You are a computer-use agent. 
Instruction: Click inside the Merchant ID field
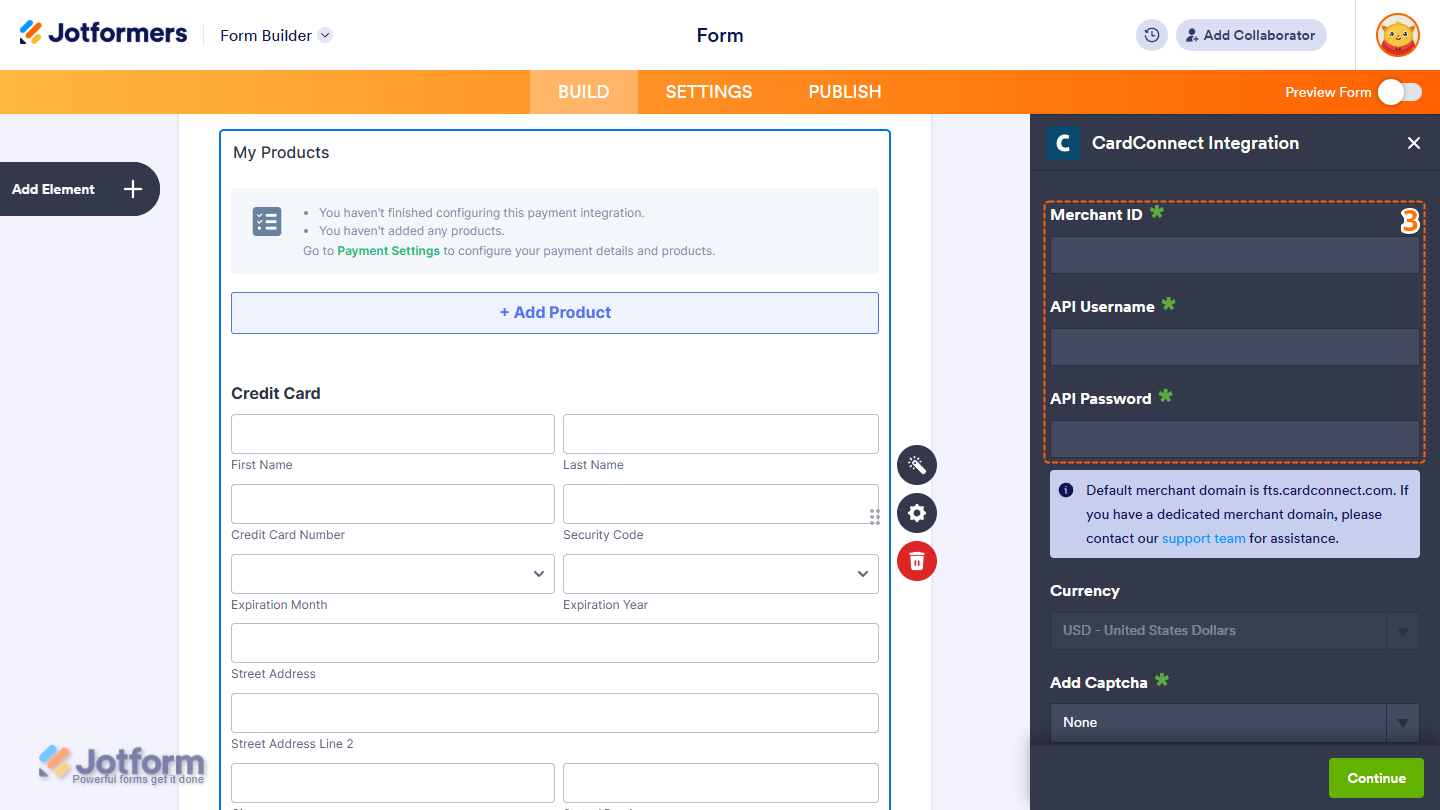click(x=1234, y=255)
